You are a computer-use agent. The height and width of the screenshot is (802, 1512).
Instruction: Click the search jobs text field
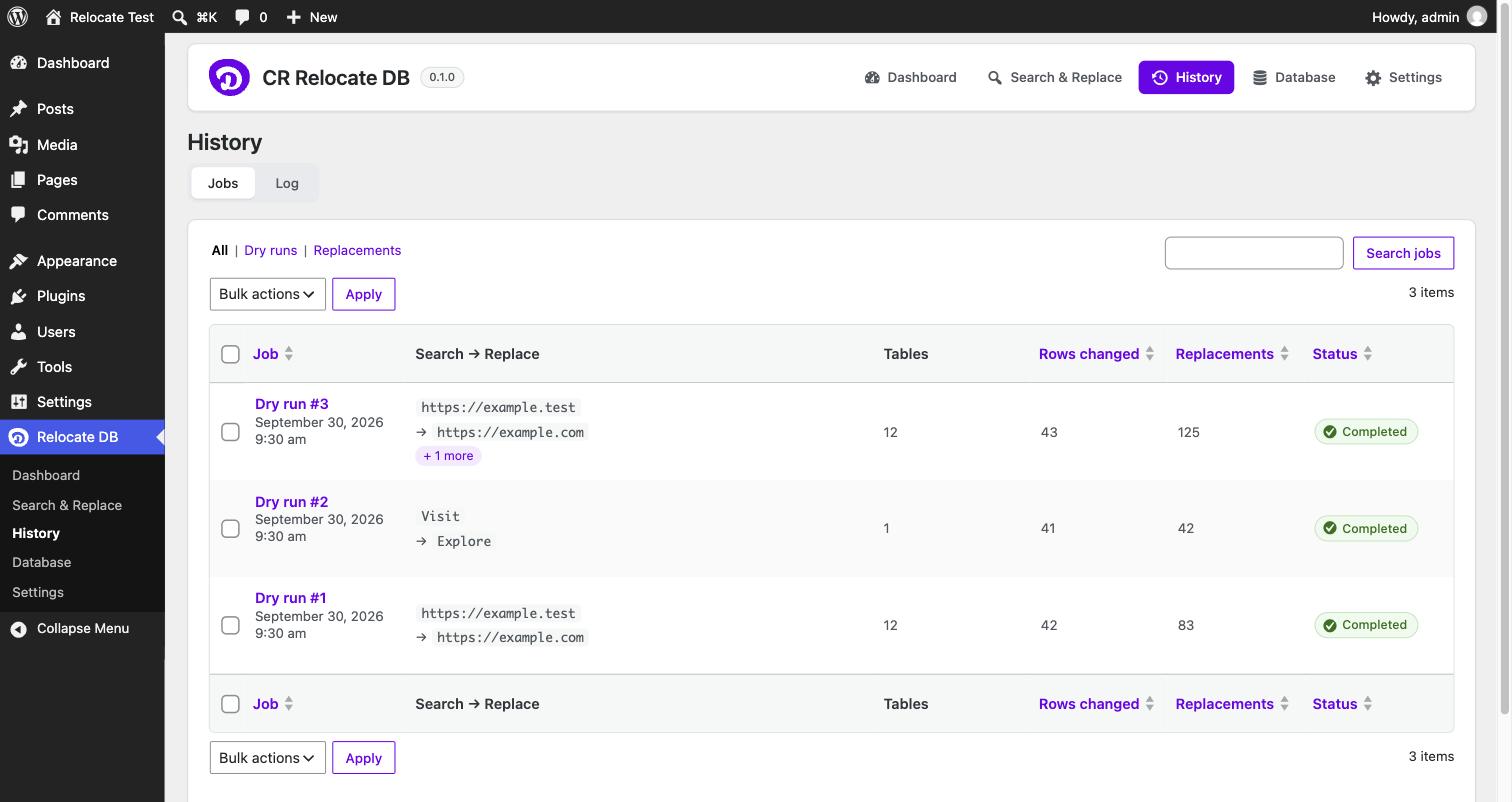click(1254, 253)
